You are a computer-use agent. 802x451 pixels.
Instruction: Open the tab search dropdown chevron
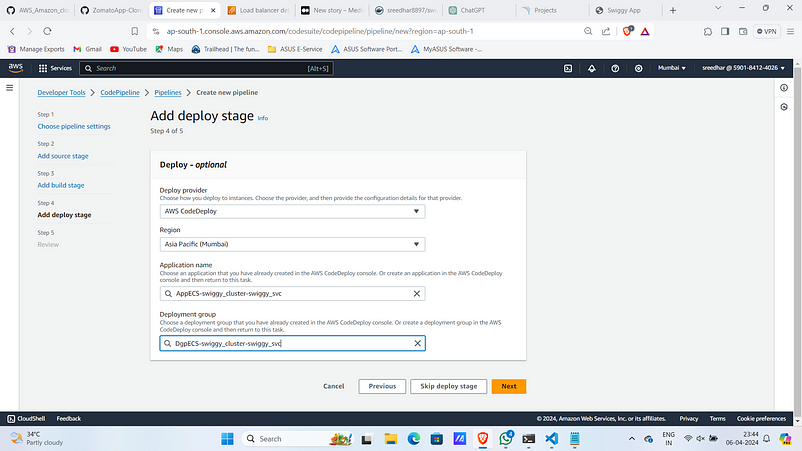718,8
